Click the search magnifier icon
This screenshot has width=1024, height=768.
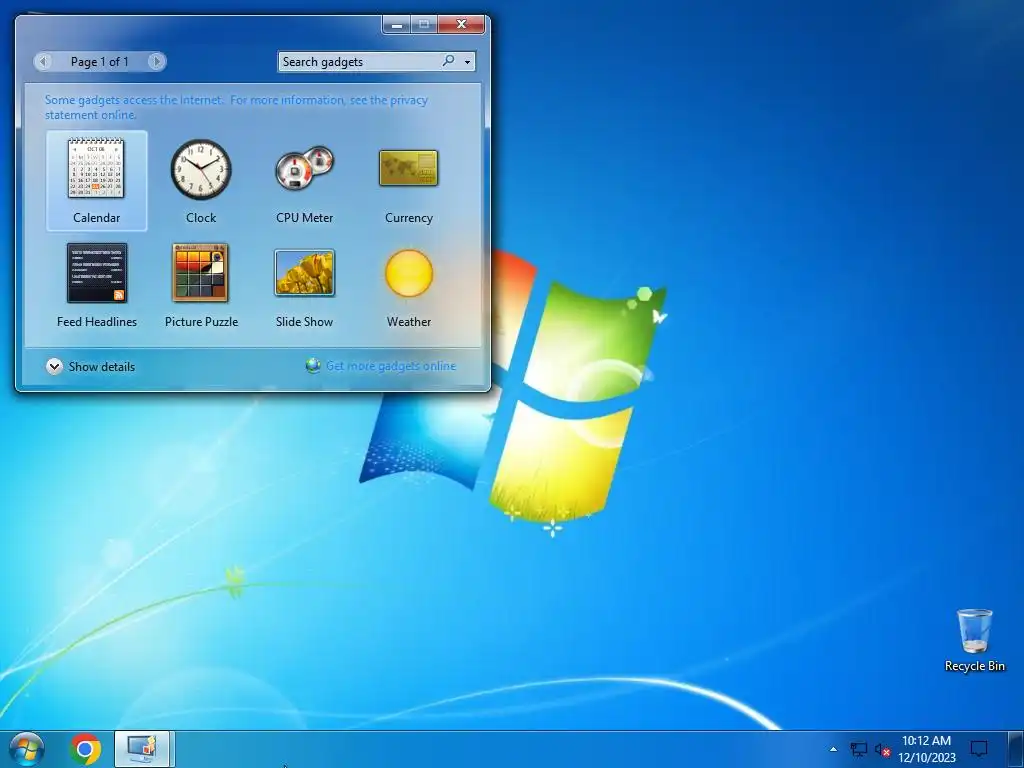[x=448, y=61]
